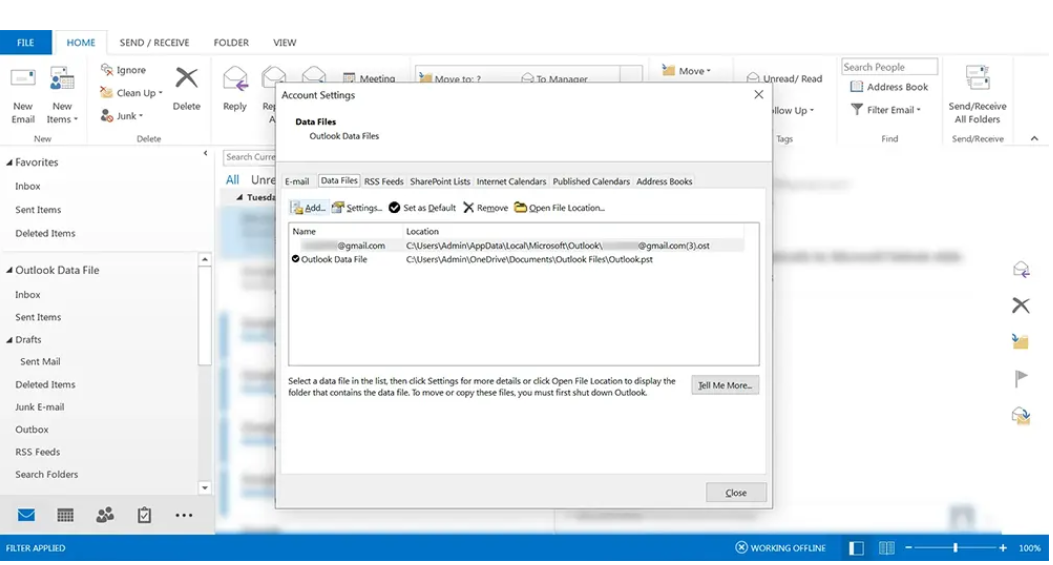Switch to Normal view in status bar
This screenshot has width=1053, height=565.
click(x=856, y=548)
